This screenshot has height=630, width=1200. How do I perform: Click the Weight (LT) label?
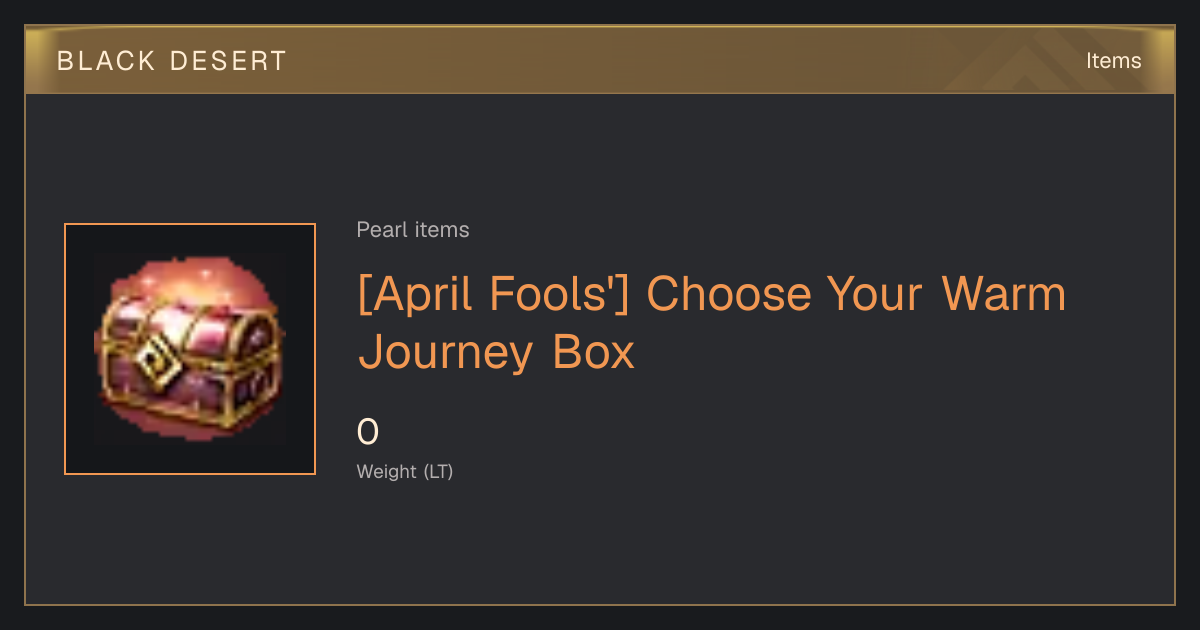coord(405,471)
